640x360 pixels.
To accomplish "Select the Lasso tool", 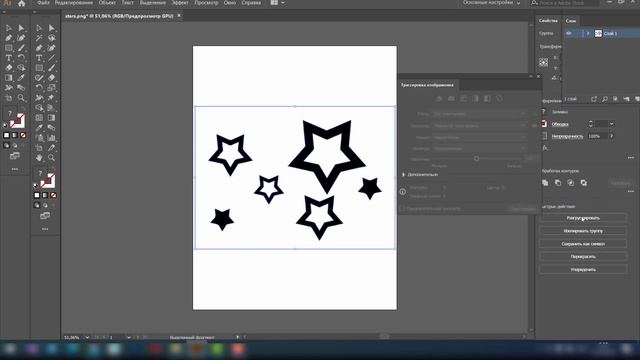I will click(51, 38).
